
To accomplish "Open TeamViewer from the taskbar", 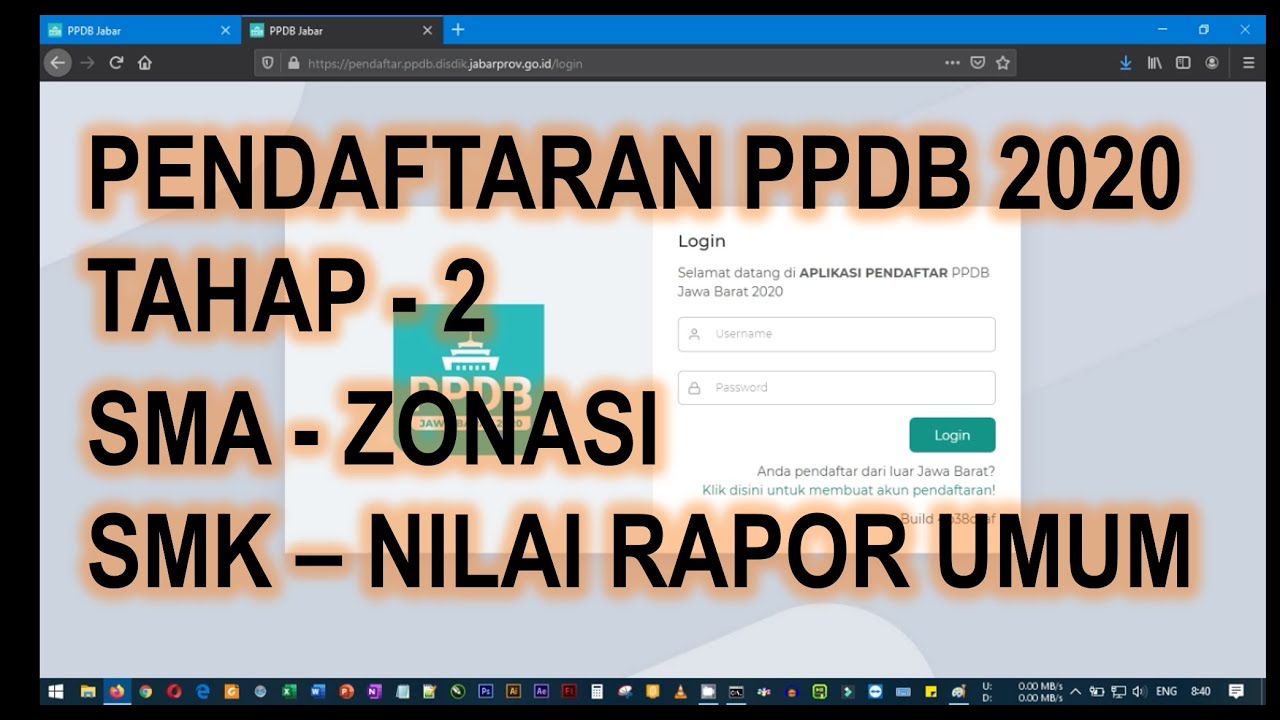I will pos(875,691).
